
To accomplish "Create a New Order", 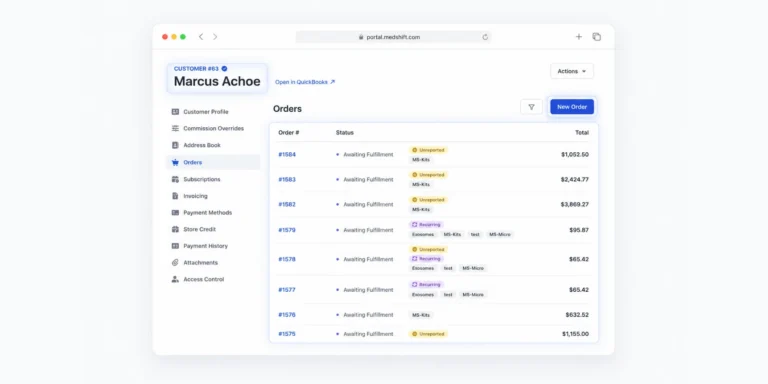I will (572, 107).
